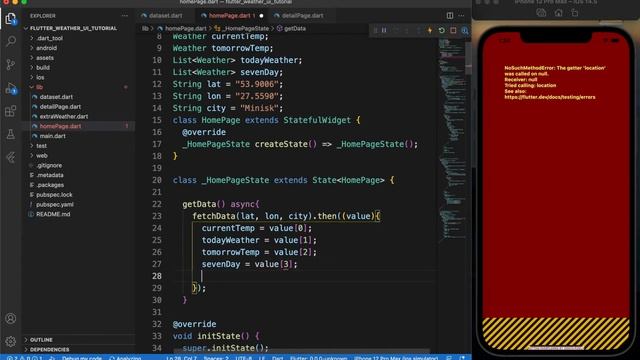Click the 'Debug my code' status item
The height and width of the screenshot is (360, 640).
tap(82, 358)
